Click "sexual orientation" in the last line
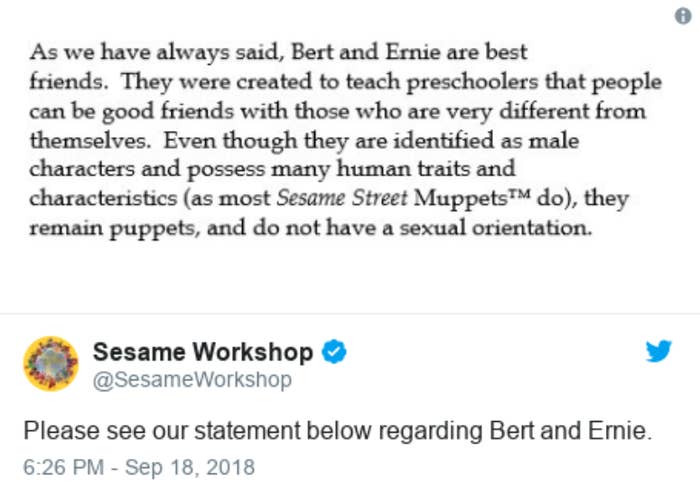This screenshot has height=487, width=700. 496,228
